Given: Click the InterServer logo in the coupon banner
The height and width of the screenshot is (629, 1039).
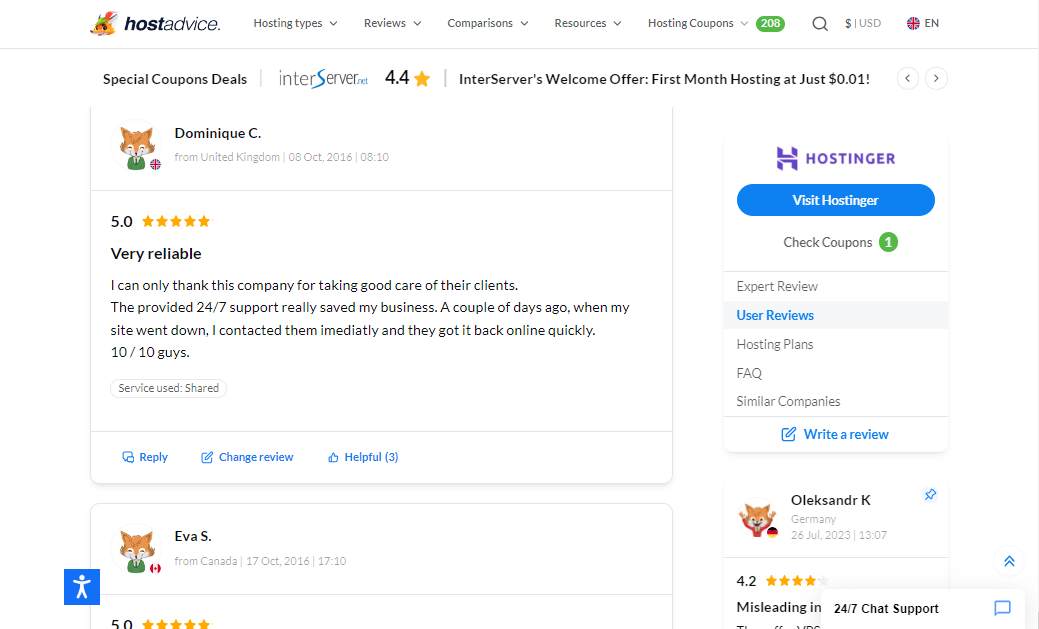Looking at the screenshot, I should [x=322, y=77].
